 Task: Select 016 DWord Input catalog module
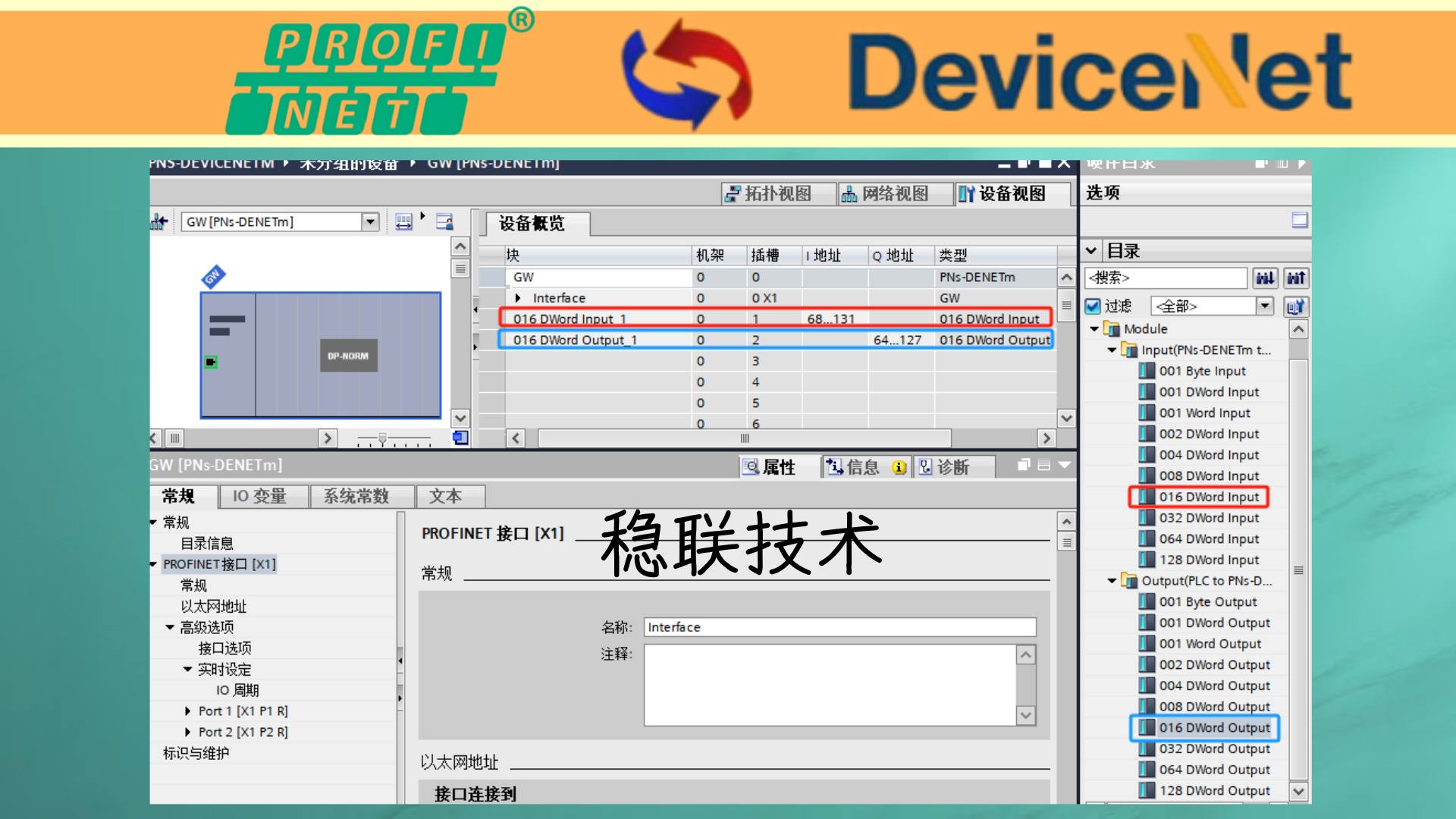pos(1209,497)
